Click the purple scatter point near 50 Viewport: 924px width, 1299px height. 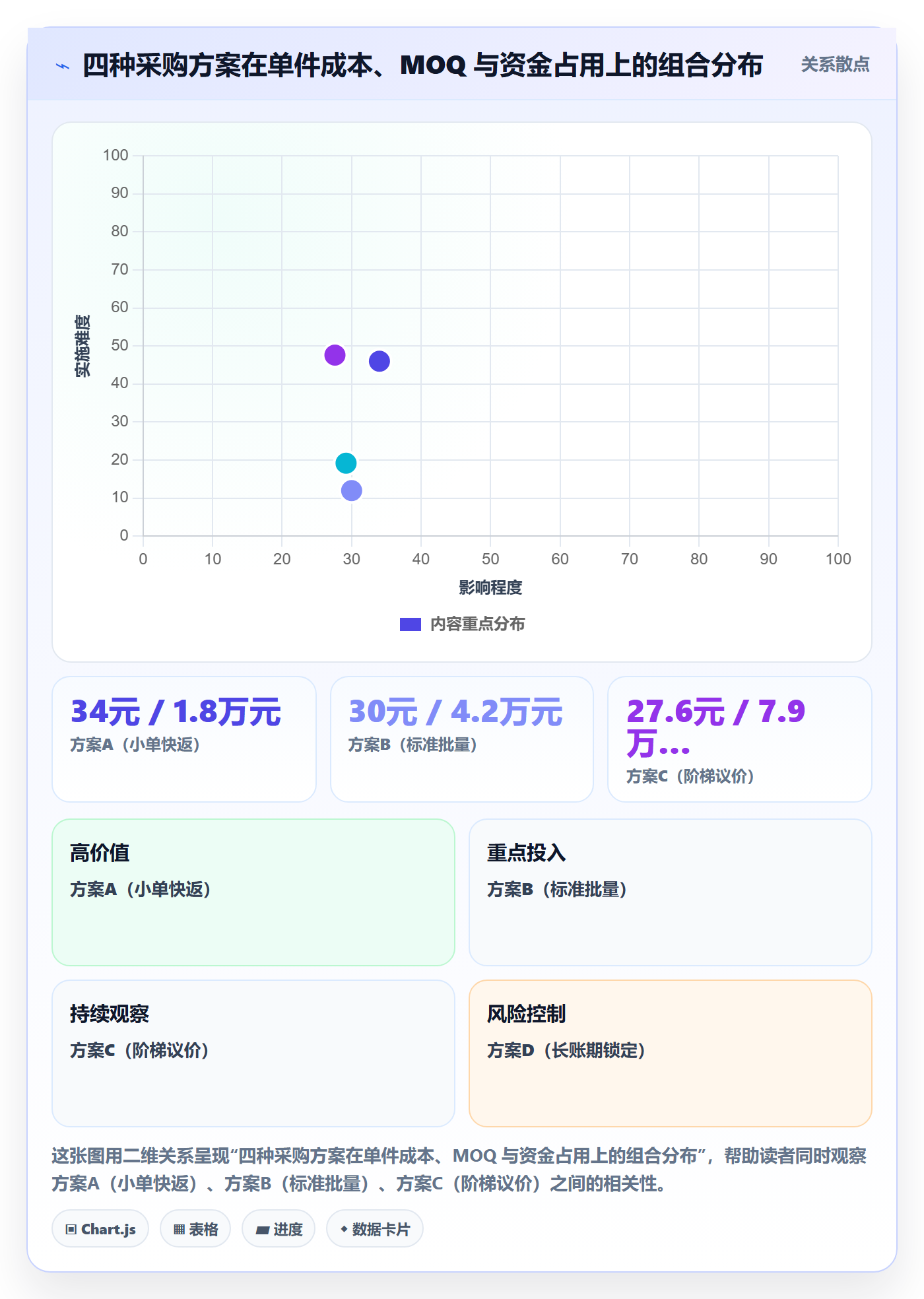[x=335, y=355]
